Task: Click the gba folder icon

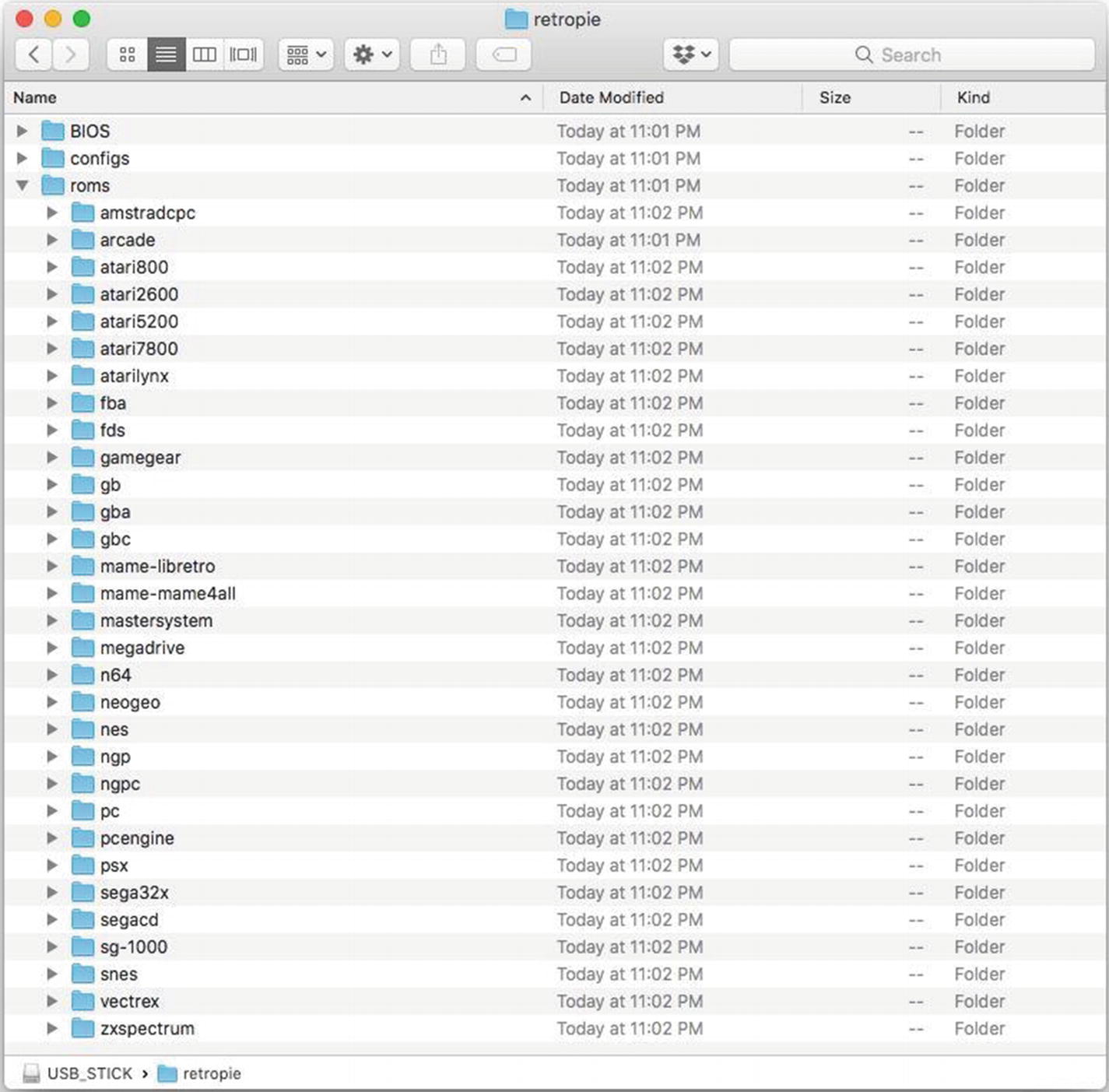Action: [82, 512]
